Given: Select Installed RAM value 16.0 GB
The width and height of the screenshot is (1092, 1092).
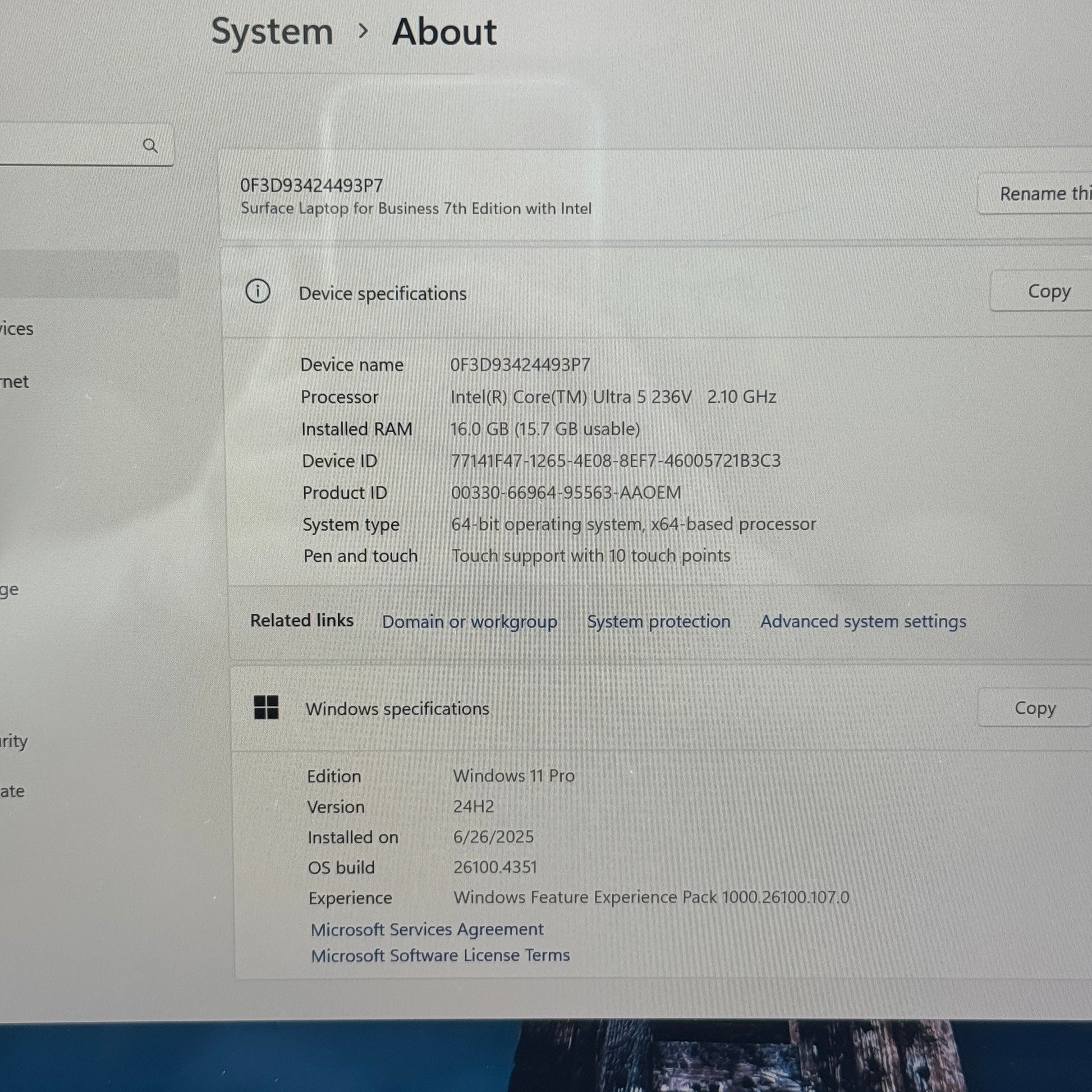Looking at the screenshot, I should 545,429.
